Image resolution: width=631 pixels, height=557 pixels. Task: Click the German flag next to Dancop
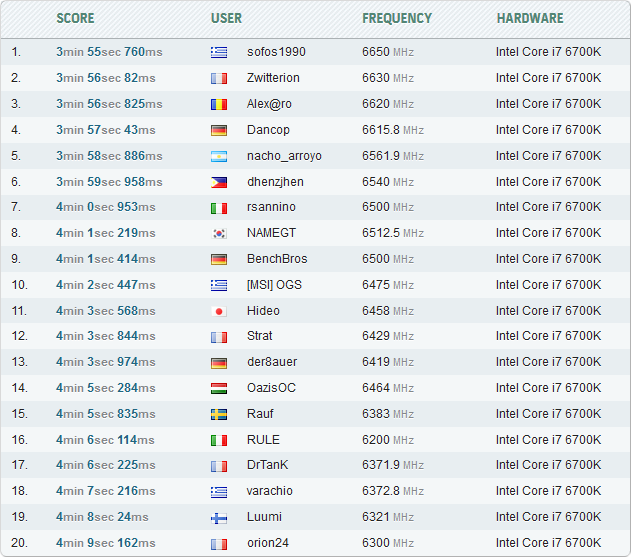point(219,130)
